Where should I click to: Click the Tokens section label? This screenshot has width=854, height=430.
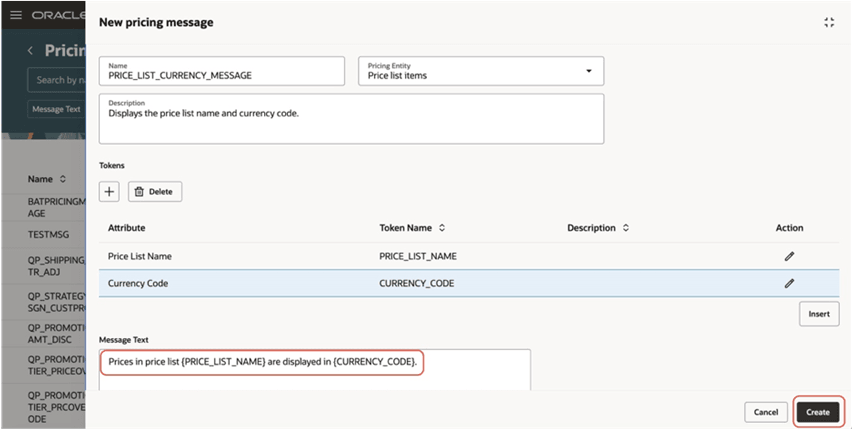click(112, 165)
